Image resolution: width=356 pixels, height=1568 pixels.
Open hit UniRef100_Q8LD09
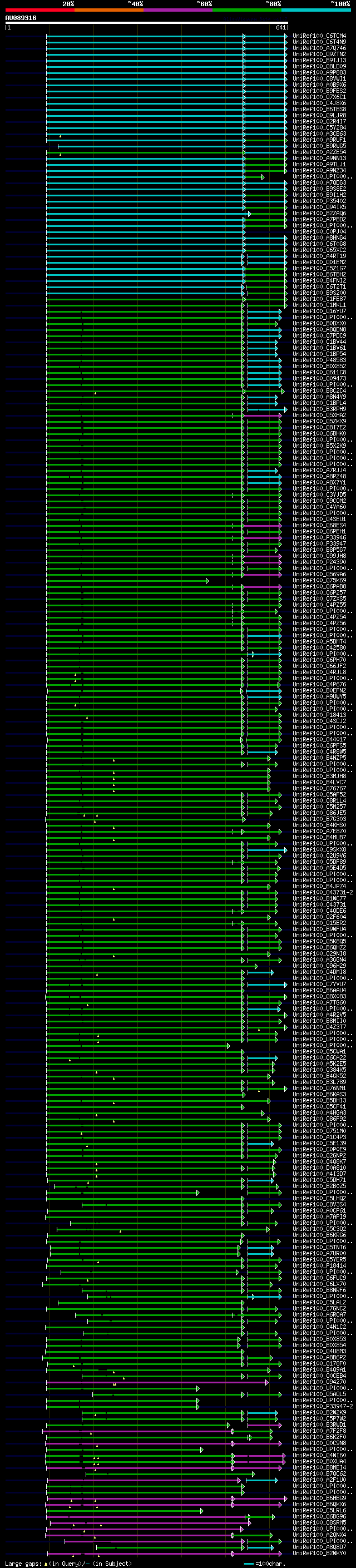[319, 66]
